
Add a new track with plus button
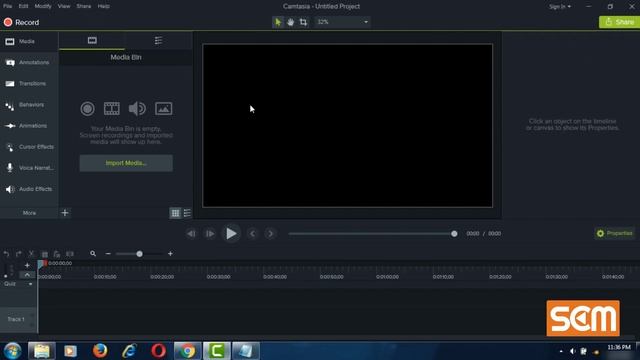27,265
